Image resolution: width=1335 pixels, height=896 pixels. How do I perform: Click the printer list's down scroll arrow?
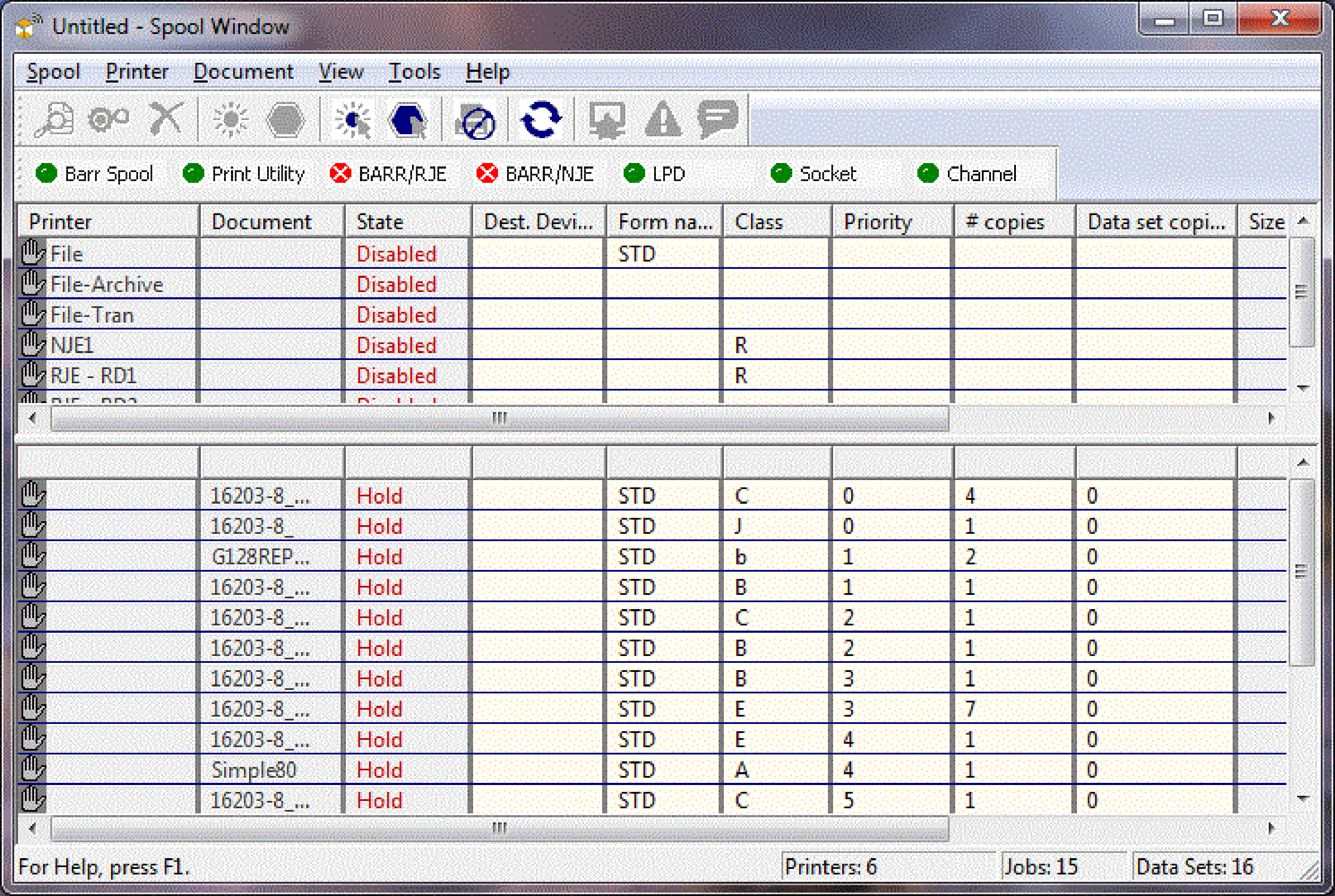(1303, 388)
